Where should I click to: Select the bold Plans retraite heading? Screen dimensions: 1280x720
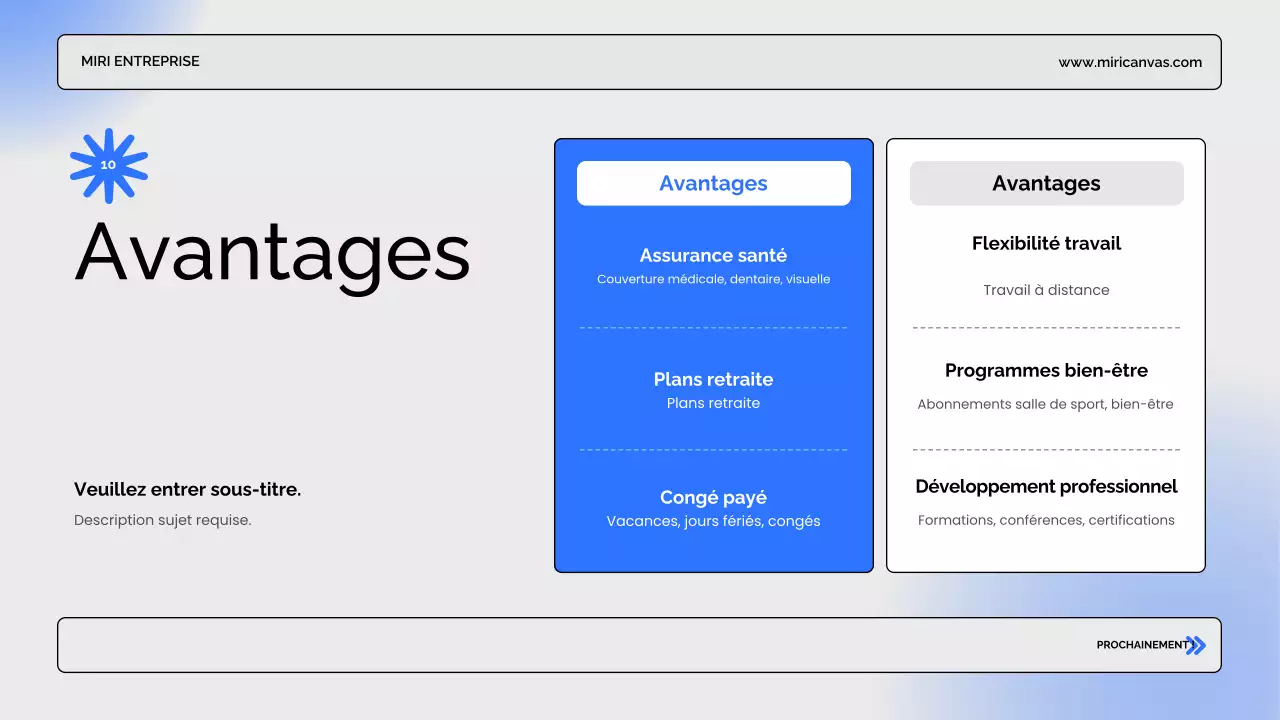click(x=713, y=379)
